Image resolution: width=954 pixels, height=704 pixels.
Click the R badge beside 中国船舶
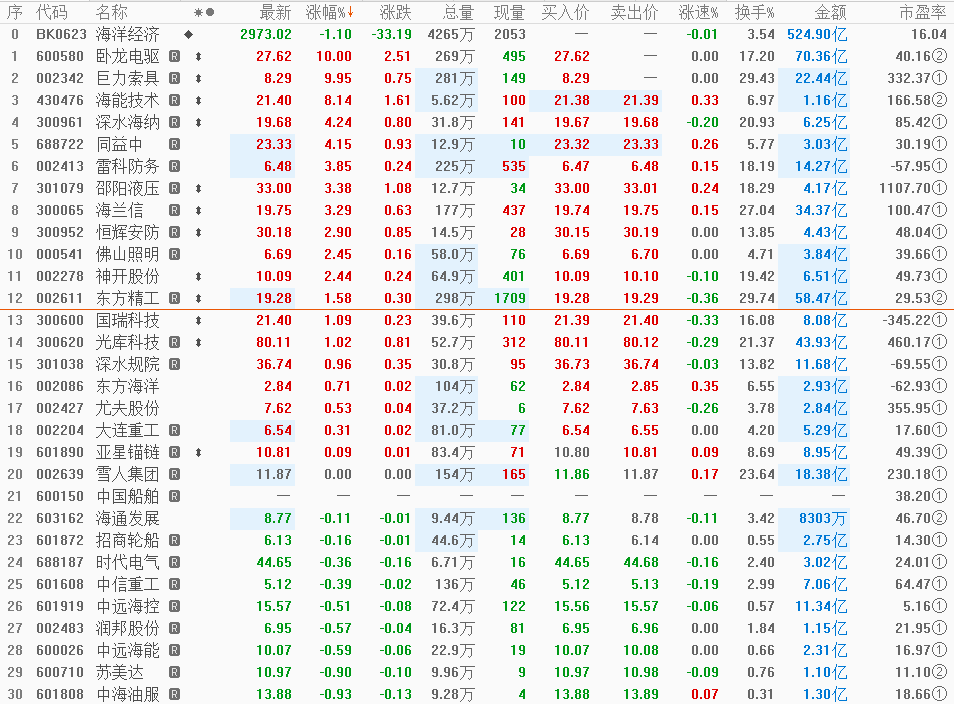point(175,497)
